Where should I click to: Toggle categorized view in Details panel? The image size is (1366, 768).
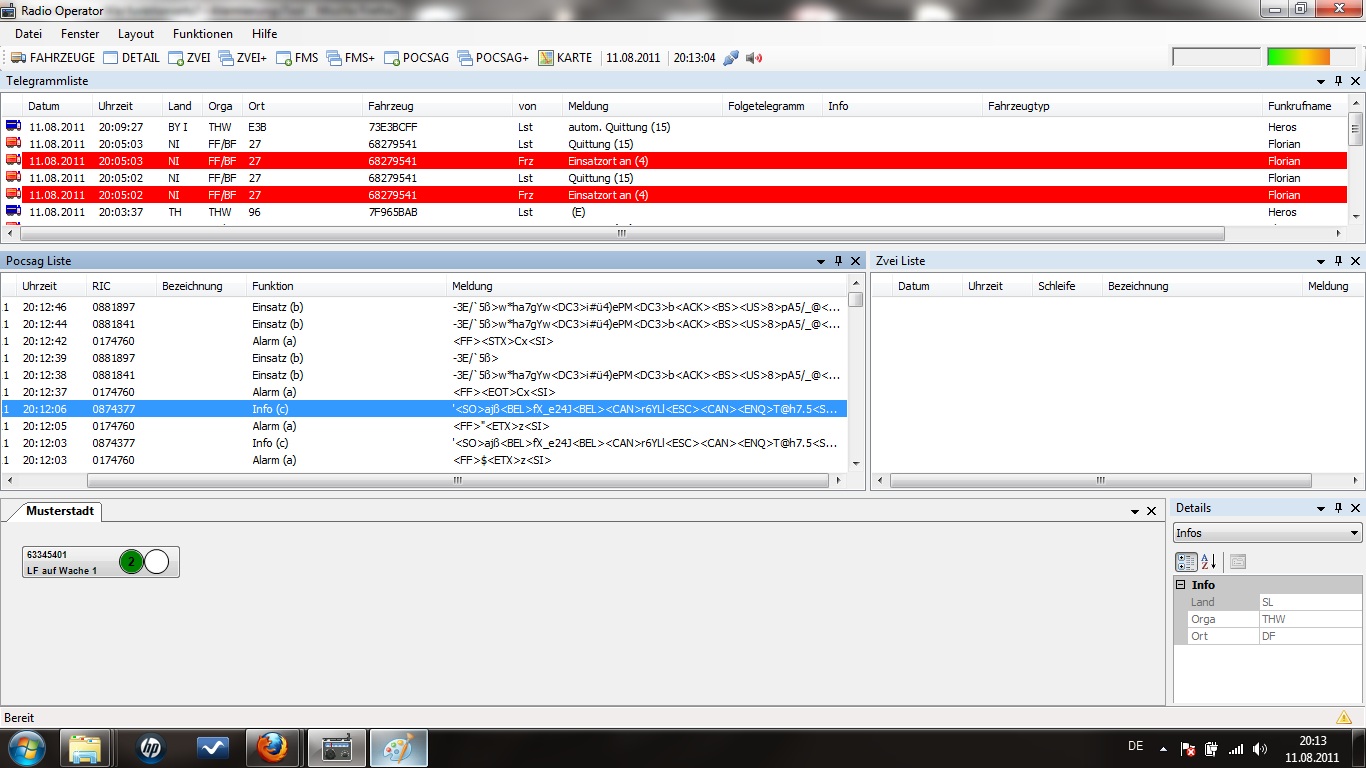(1185, 562)
